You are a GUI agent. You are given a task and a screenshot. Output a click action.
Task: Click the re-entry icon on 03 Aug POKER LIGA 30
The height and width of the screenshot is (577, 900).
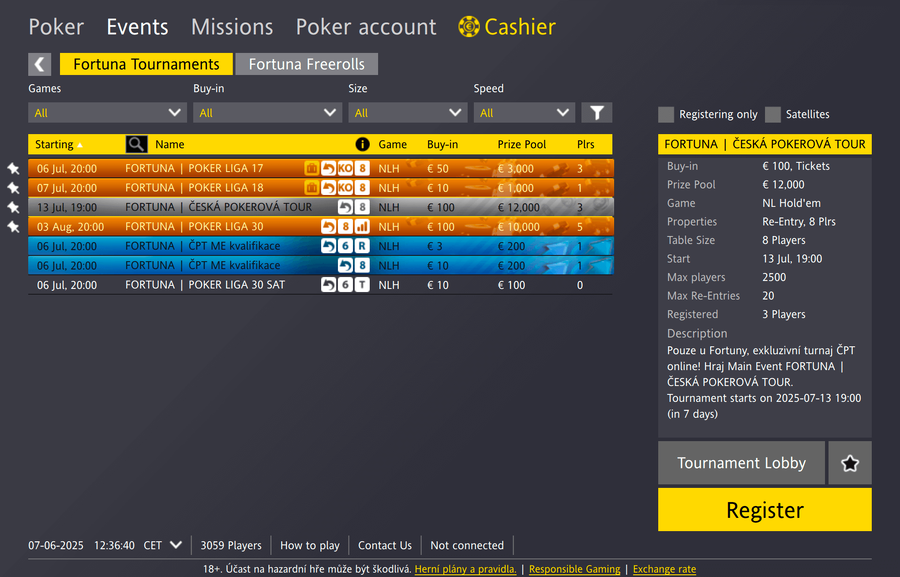pos(328,227)
